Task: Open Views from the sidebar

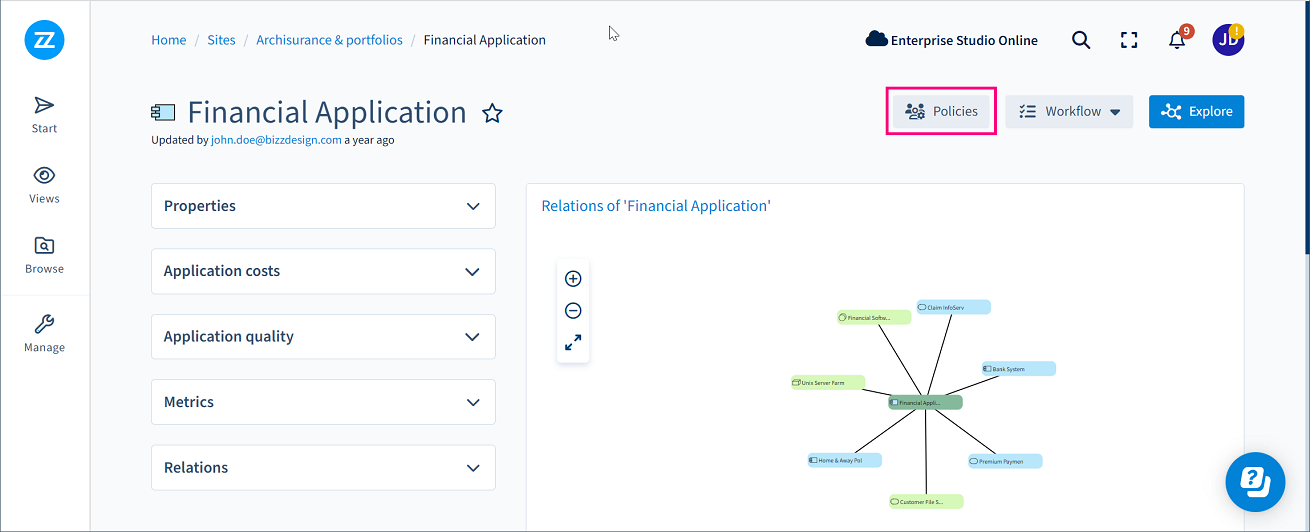Action: [x=44, y=184]
